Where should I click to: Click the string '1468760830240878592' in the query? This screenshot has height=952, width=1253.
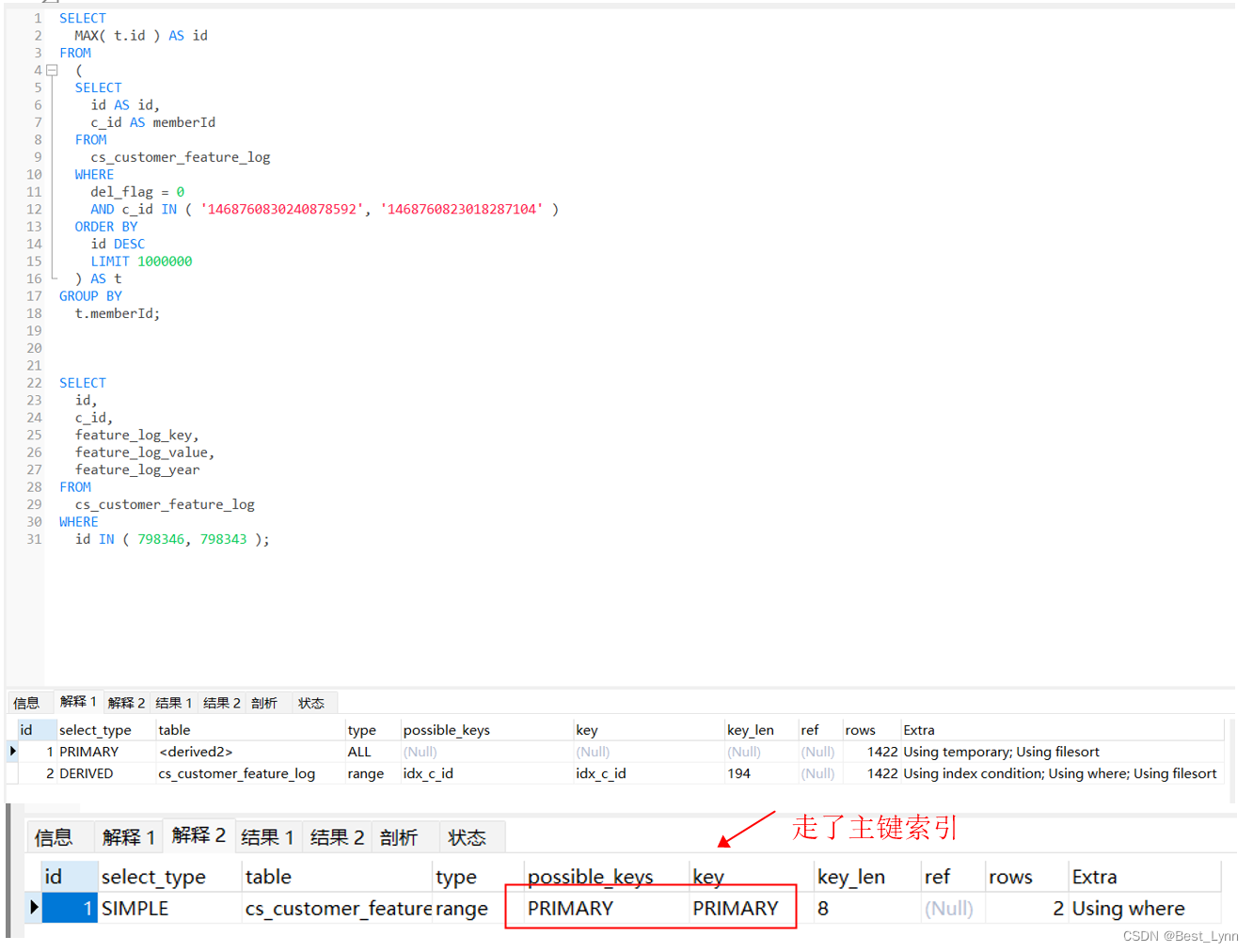click(282, 209)
